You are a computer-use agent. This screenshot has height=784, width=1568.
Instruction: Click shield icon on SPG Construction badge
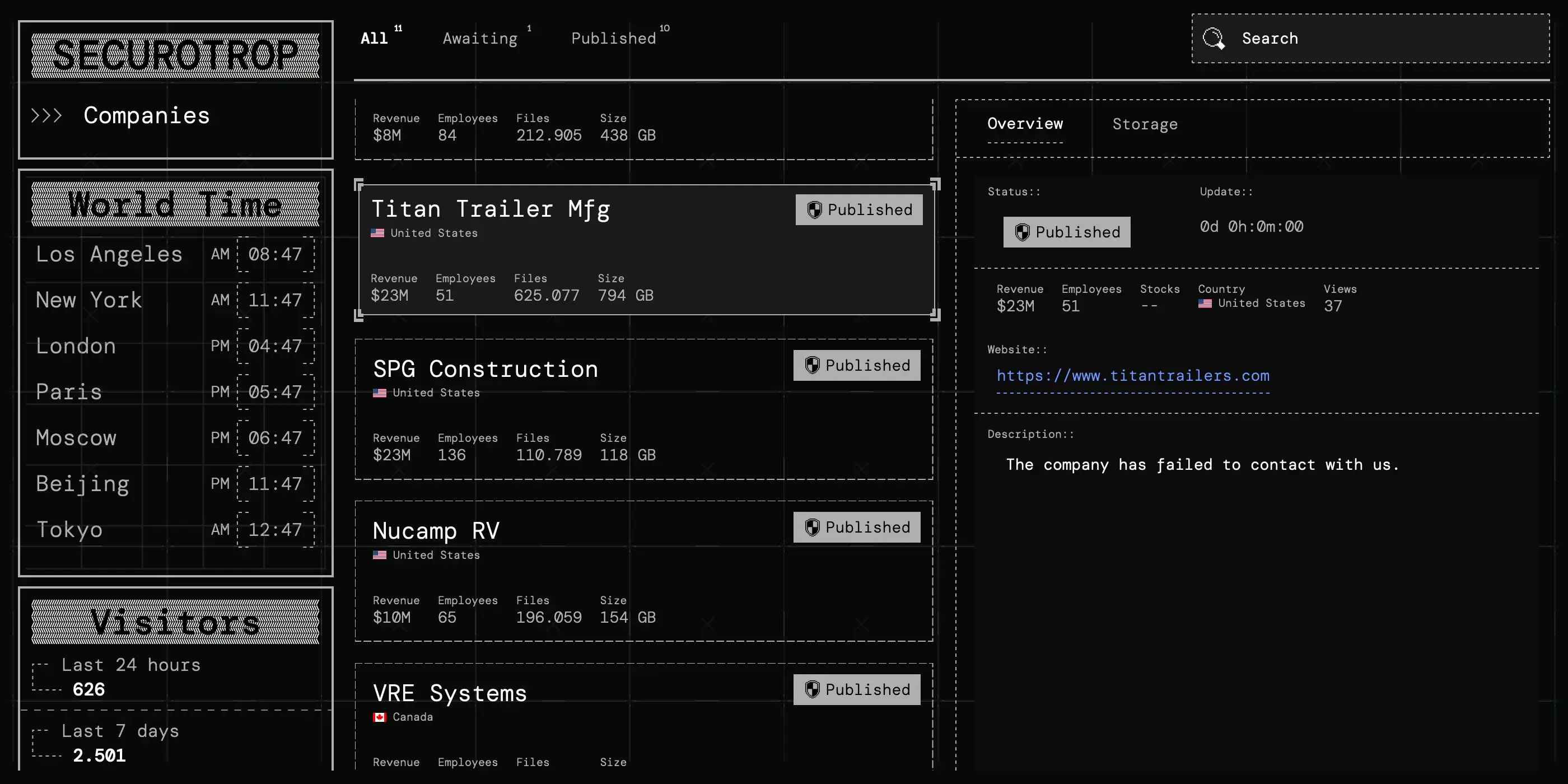pos(812,365)
